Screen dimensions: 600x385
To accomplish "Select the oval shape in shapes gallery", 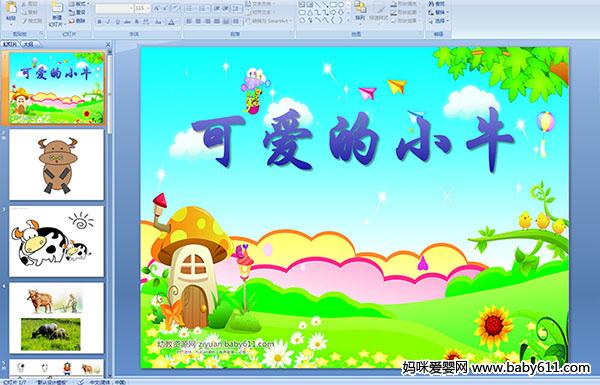I will tap(341, 5).
